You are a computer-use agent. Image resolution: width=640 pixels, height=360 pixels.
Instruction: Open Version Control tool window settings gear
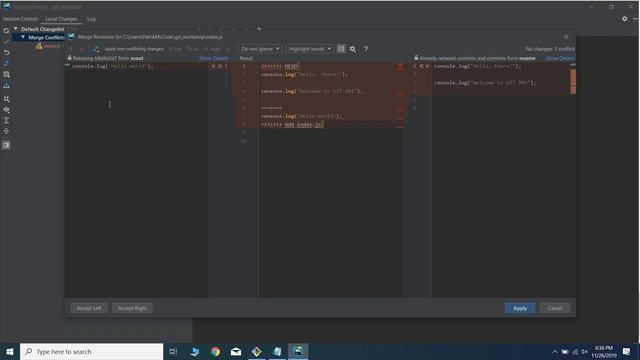pyautogui.click(x=624, y=19)
